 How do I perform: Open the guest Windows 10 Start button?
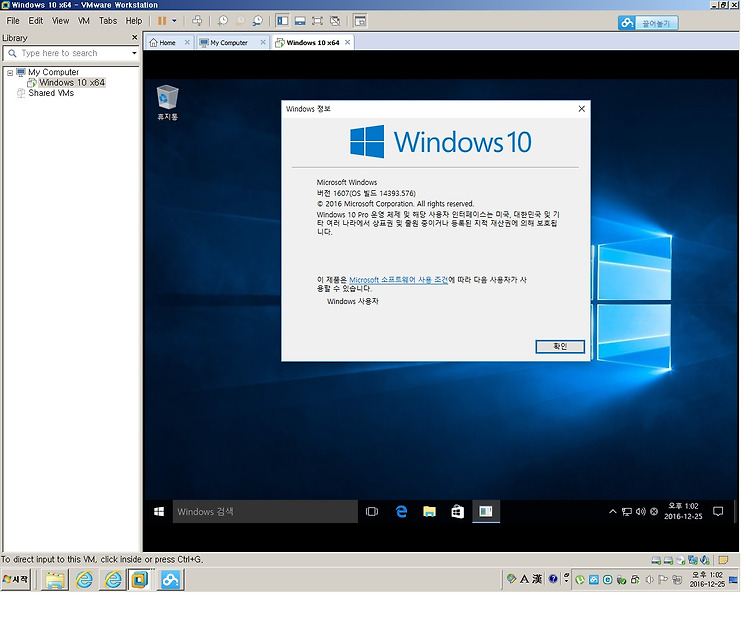pos(159,512)
